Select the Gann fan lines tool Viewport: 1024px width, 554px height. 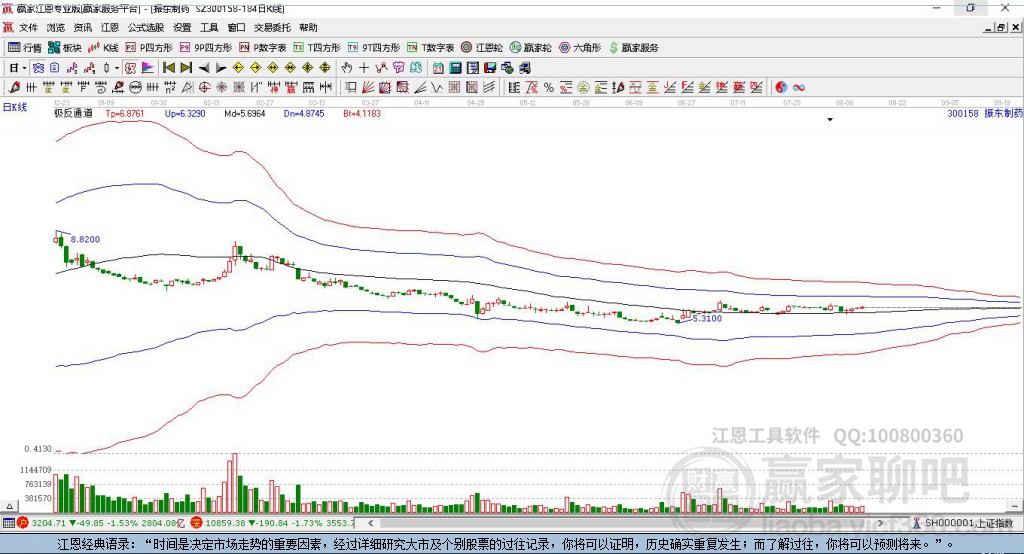pyautogui.click(x=368, y=87)
